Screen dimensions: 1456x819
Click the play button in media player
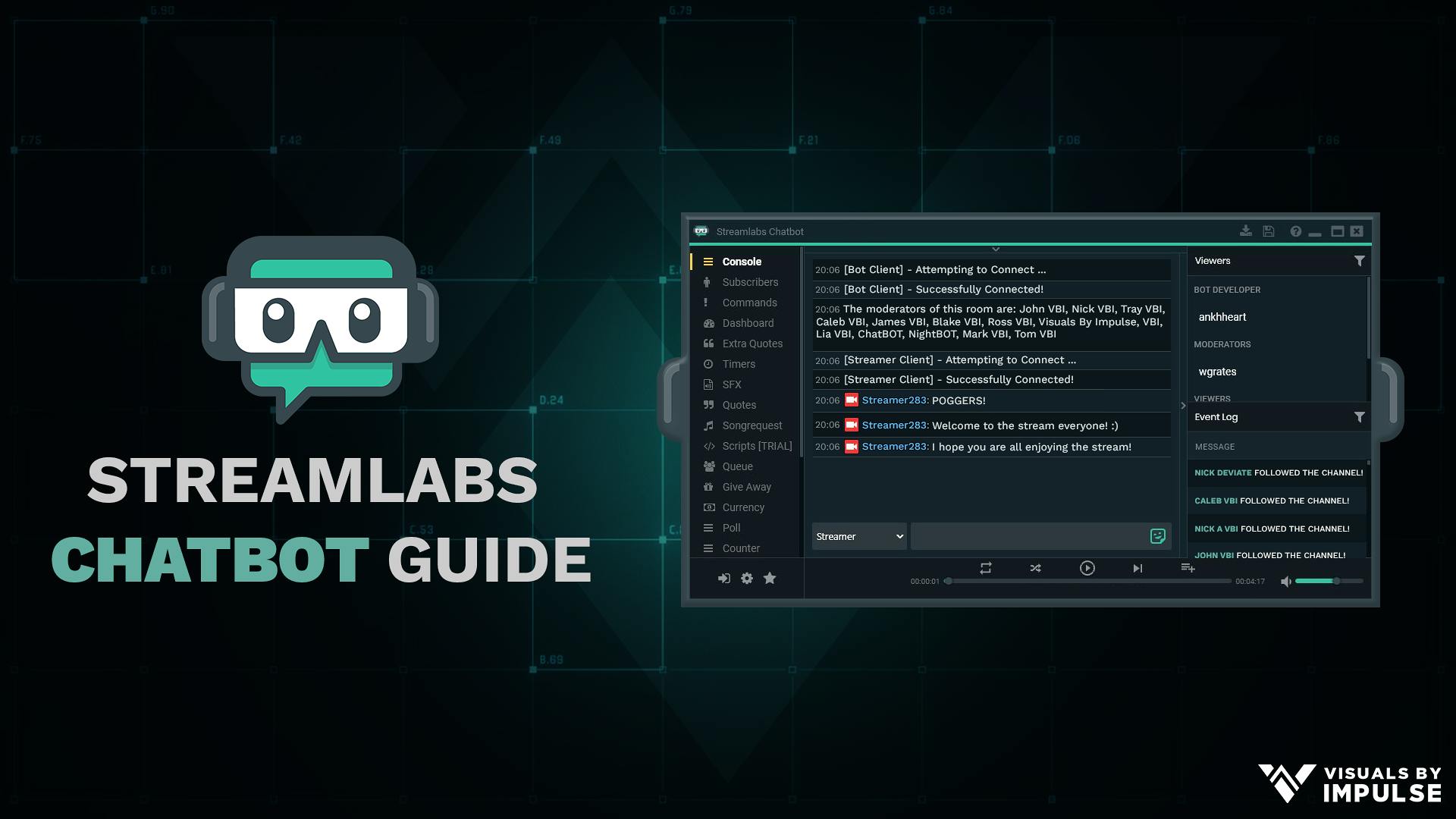pos(1086,567)
